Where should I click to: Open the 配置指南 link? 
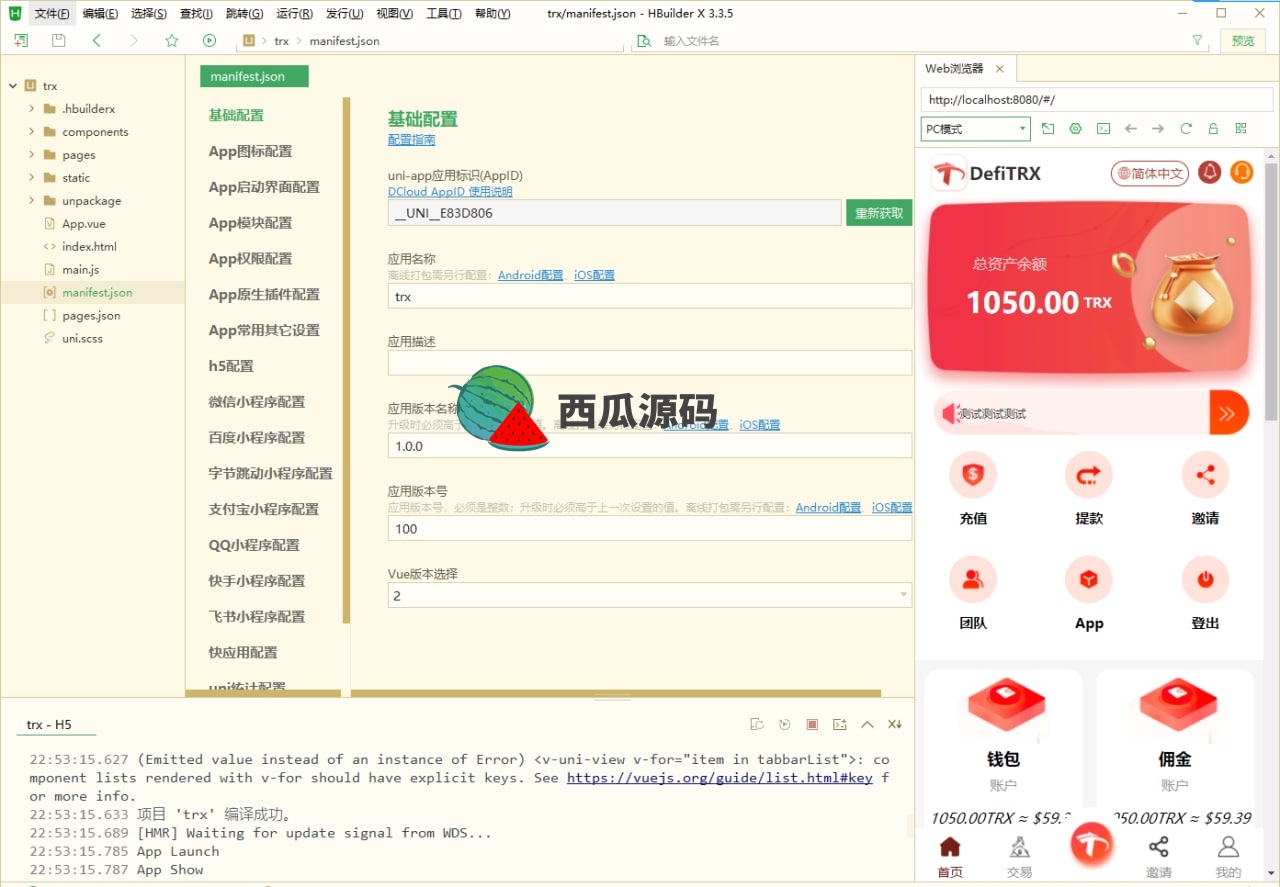click(411, 140)
